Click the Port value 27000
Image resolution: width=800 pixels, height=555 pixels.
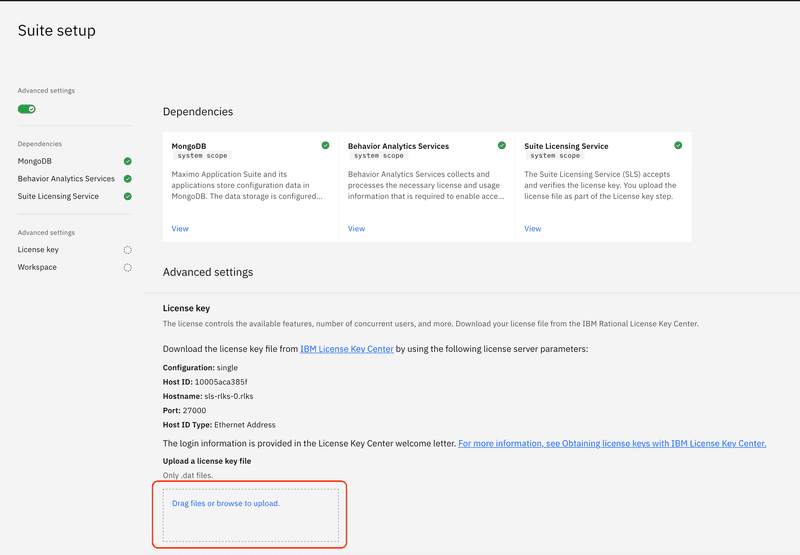tap(194, 410)
